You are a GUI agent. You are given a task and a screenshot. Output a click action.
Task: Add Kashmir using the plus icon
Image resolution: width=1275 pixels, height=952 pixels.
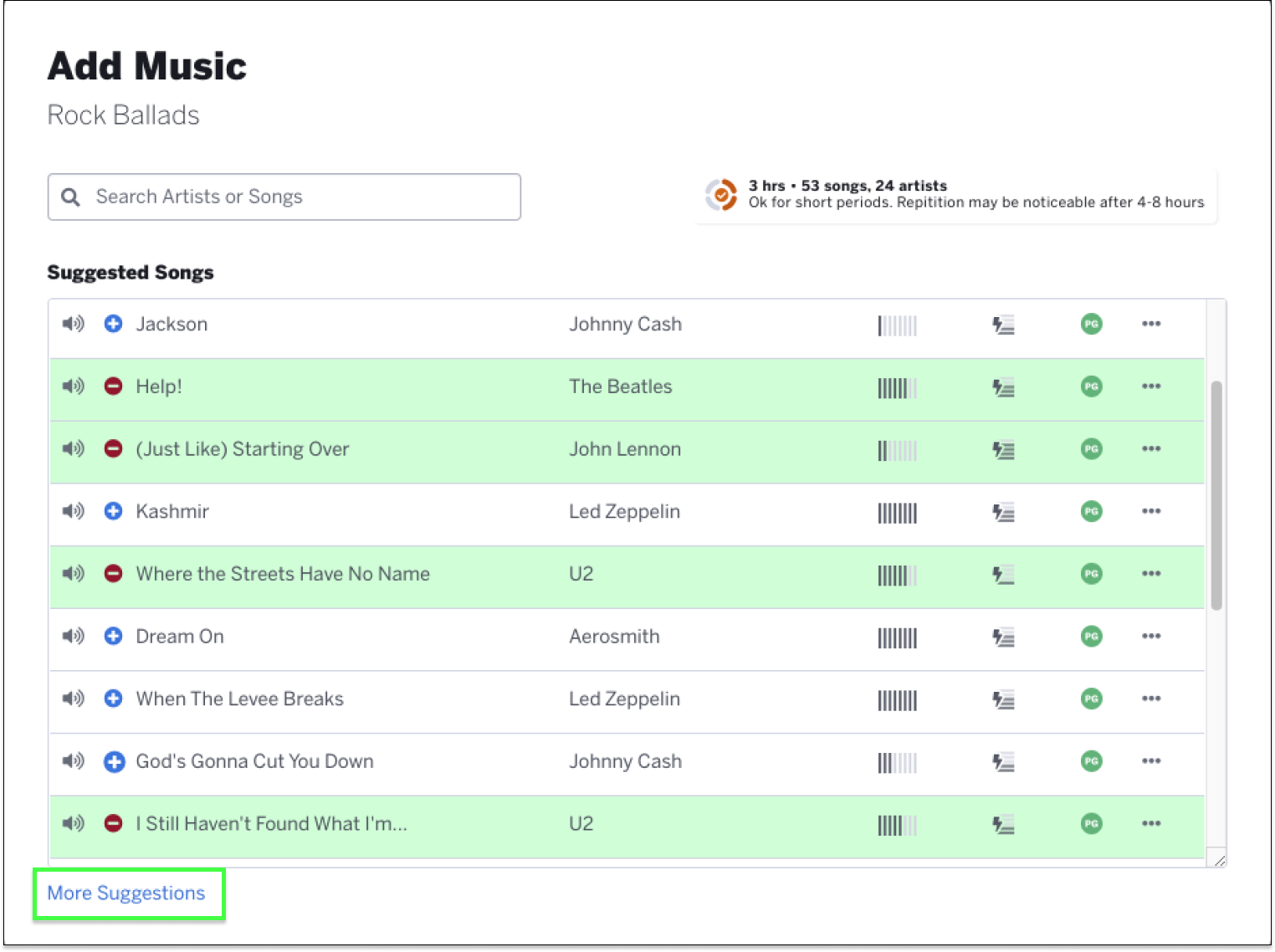pyautogui.click(x=114, y=511)
